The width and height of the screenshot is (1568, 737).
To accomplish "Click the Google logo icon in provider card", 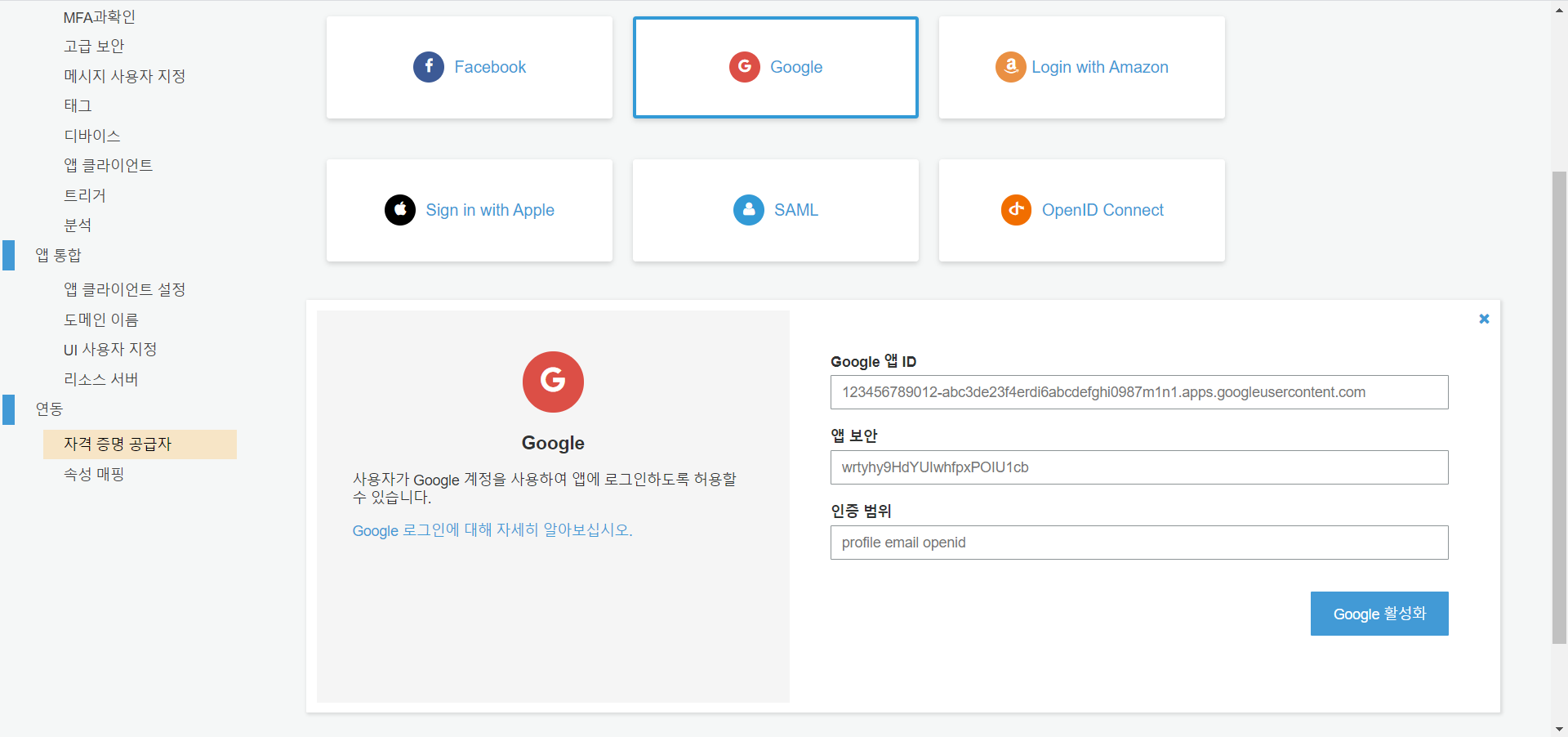I will click(x=745, y=67).
